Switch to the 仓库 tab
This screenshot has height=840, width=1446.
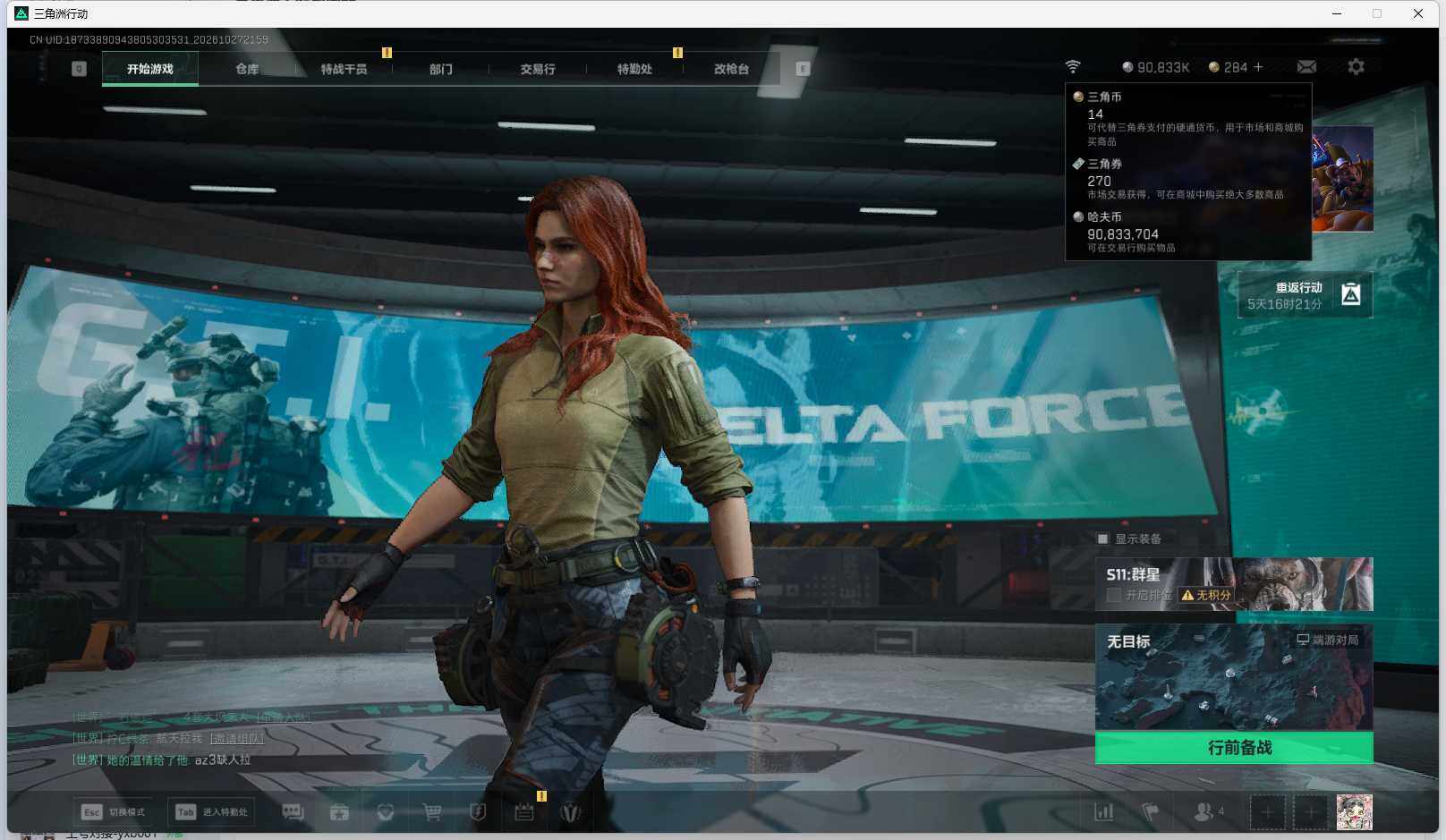tap(247, 69)
